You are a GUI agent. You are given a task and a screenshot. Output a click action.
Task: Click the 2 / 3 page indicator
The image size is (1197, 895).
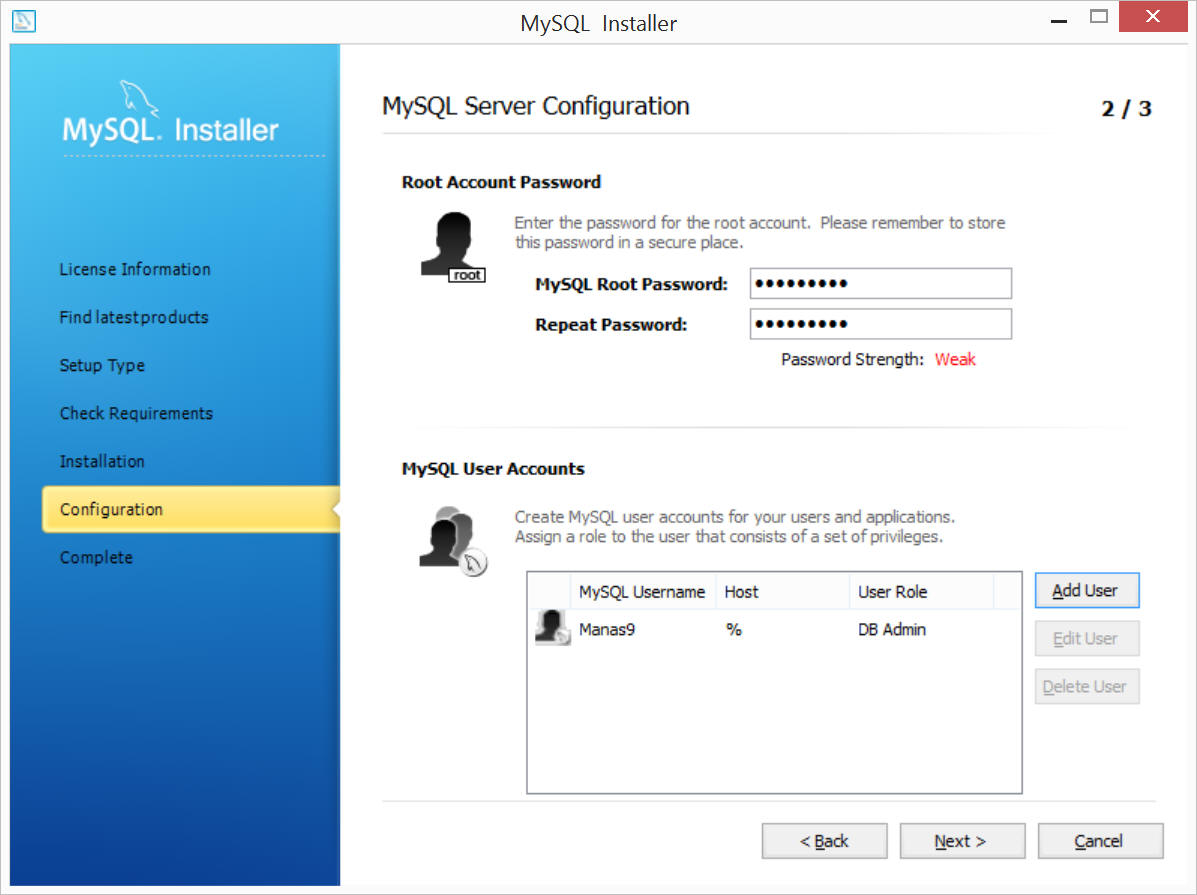tap(1126, 108)
